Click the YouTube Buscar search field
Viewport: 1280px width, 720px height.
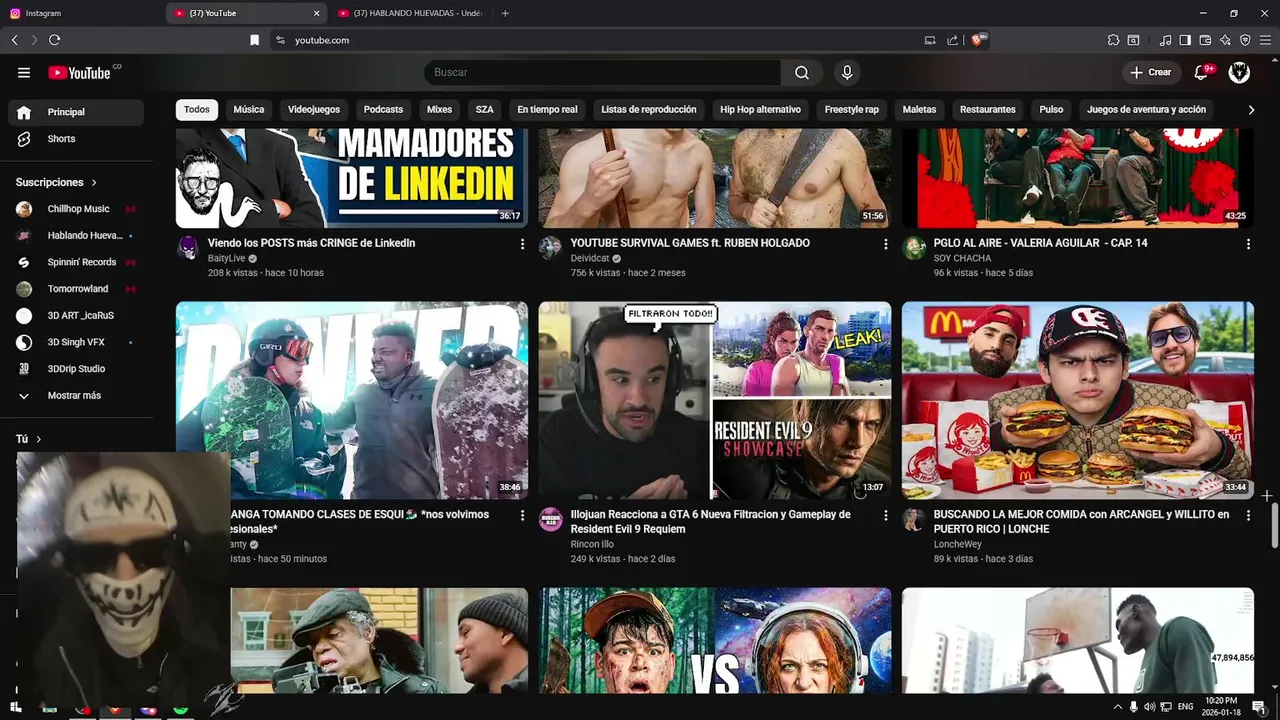click(x=602, y=72)
